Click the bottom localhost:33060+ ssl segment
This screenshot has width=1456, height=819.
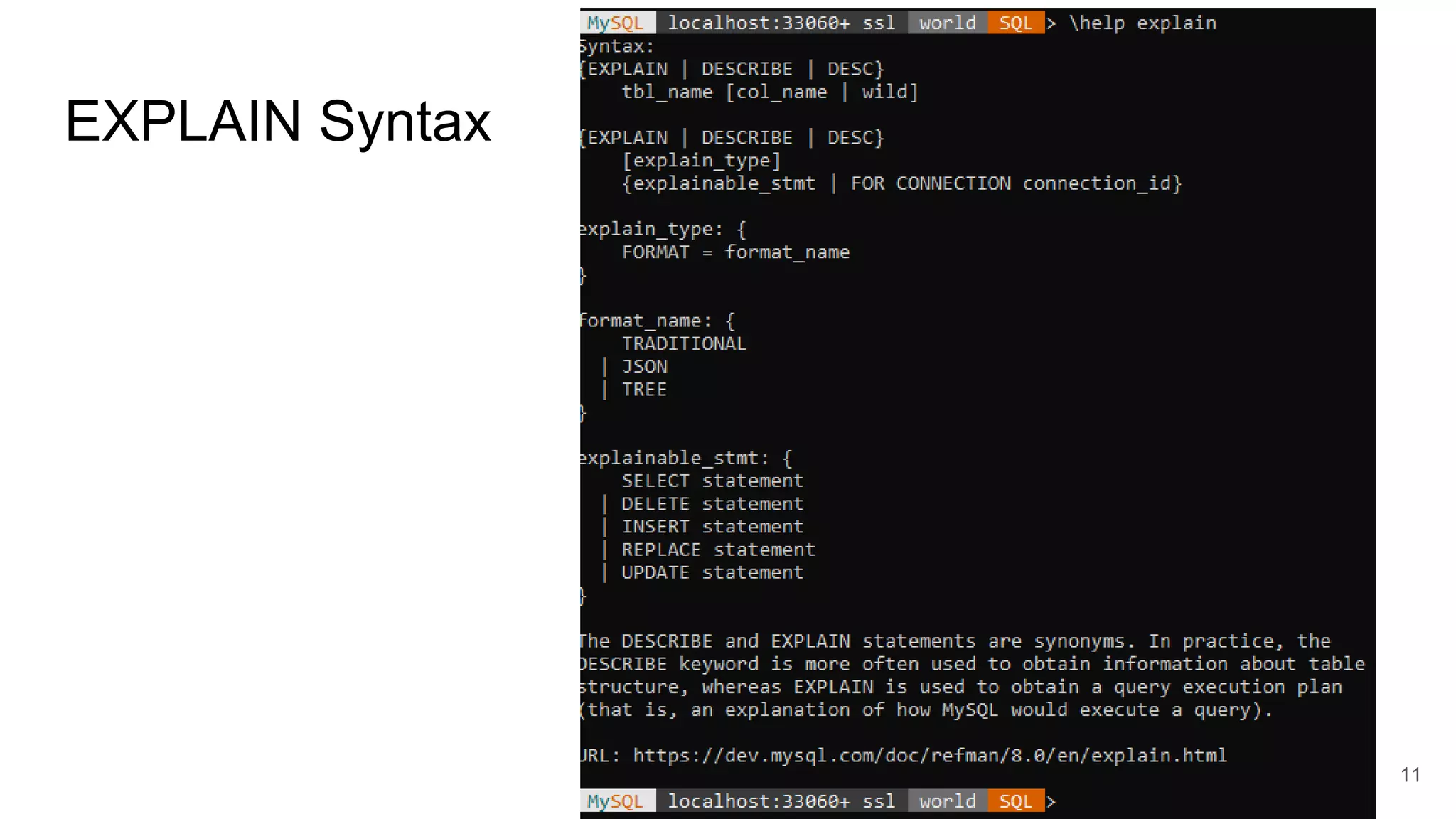pyautogui.click(x=781, y=801)
